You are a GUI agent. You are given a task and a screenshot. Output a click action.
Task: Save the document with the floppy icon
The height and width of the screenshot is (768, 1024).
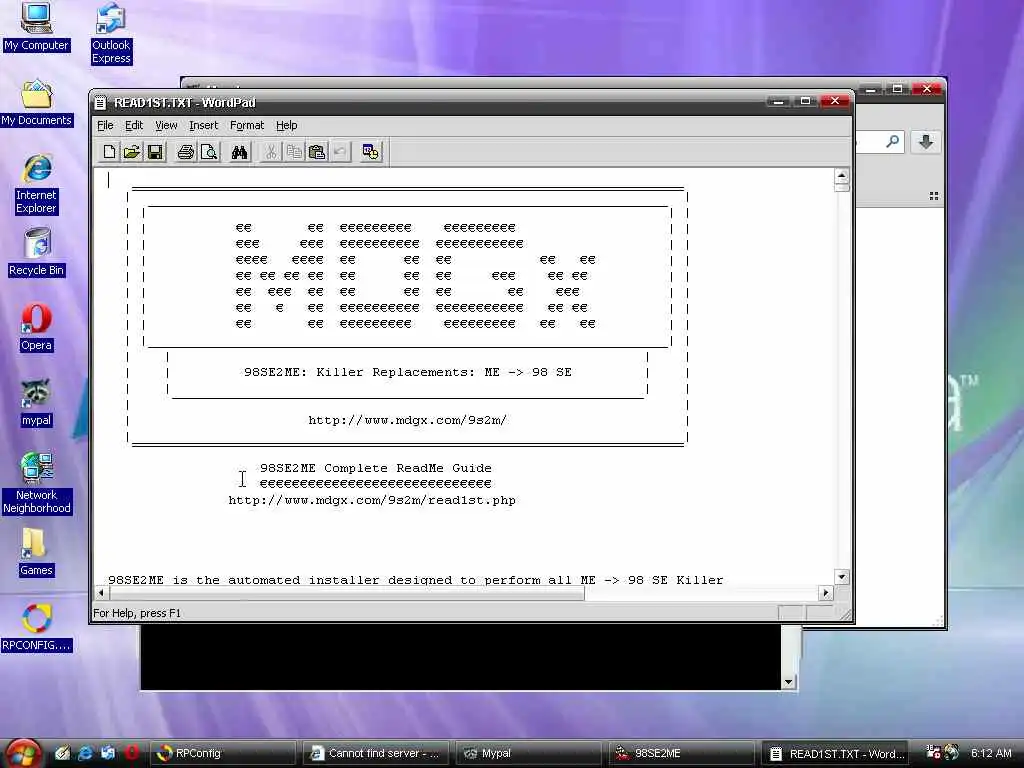coord(155,152)
